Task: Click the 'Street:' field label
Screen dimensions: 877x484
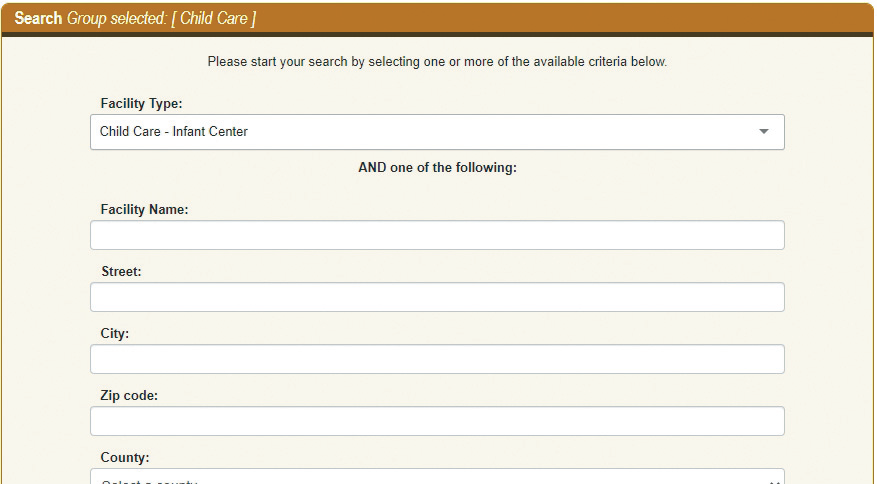Action: point(121,272)
